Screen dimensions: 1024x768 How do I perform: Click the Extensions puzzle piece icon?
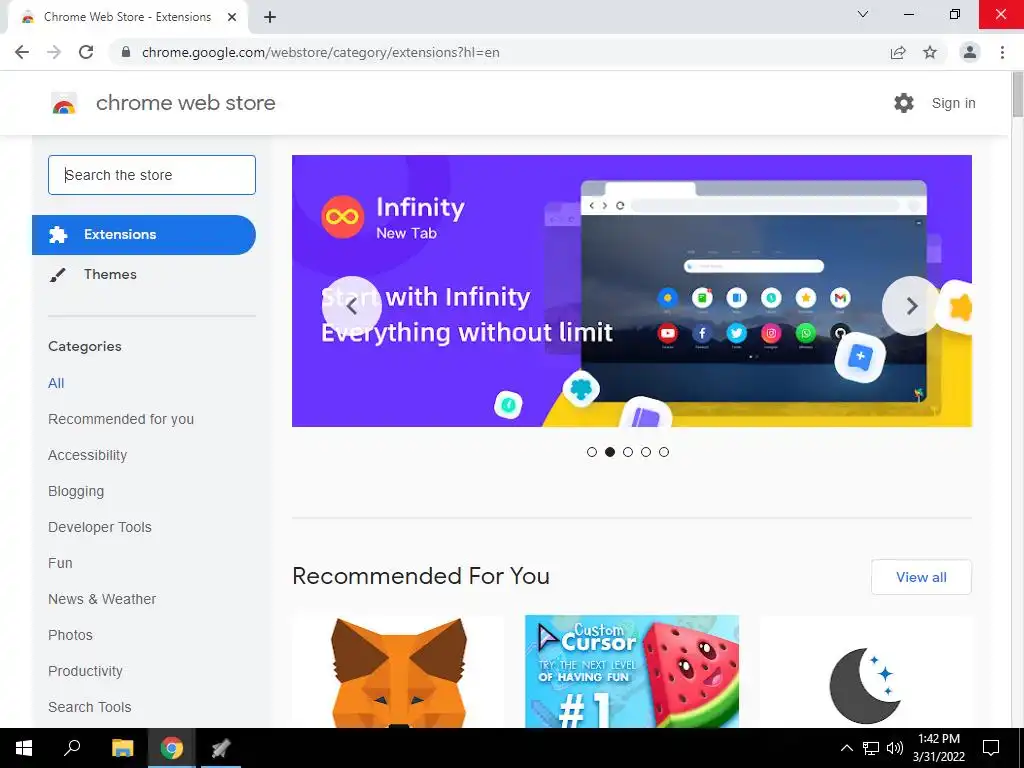[x=58, y=234]
